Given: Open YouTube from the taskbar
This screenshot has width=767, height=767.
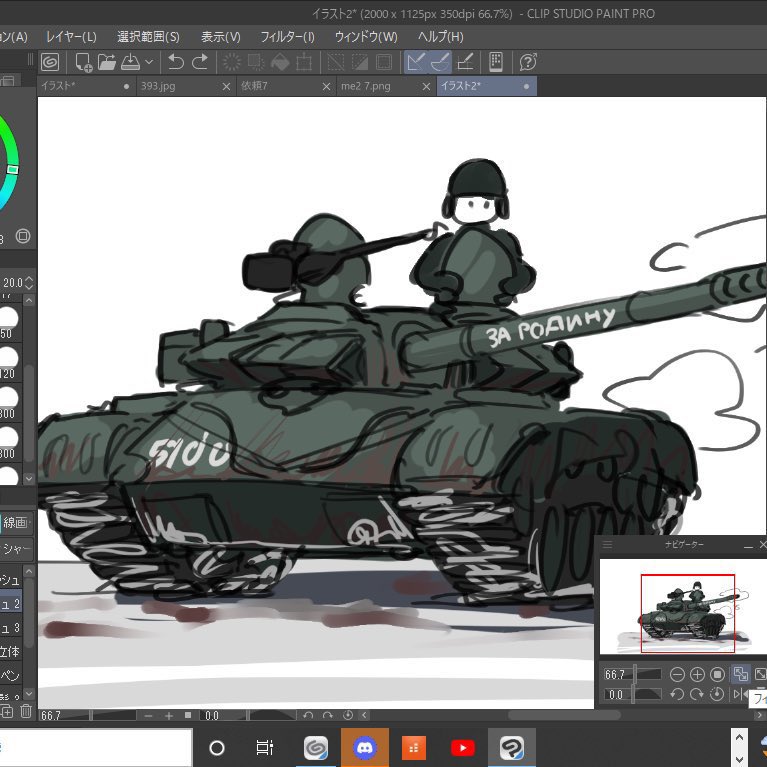Looking at the screenshot, I should click(463, 748).
